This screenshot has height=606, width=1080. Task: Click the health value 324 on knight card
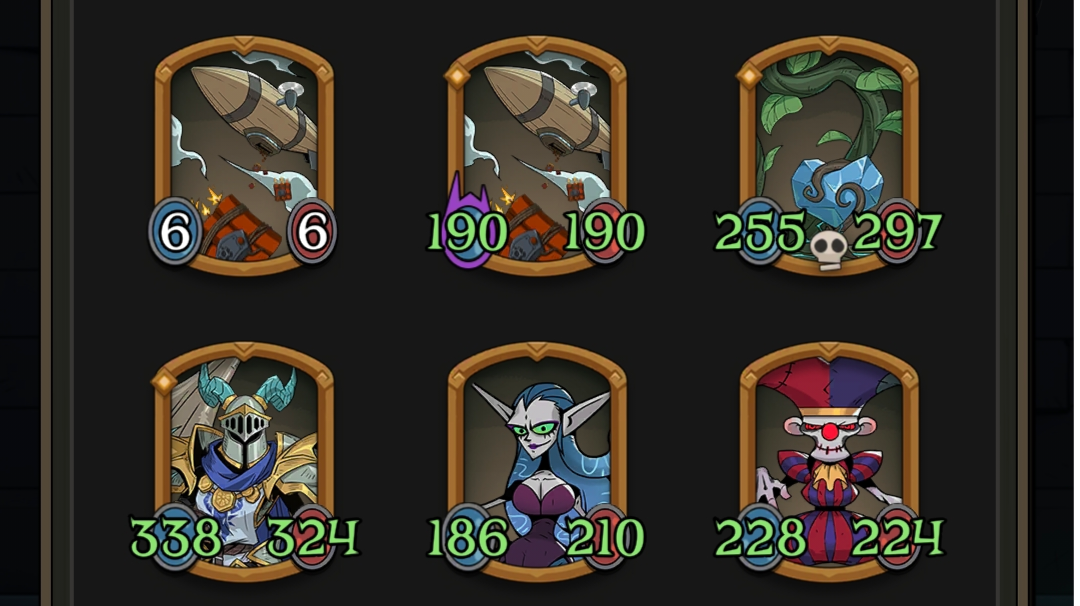pyautogui.click(x=313, y=538)
